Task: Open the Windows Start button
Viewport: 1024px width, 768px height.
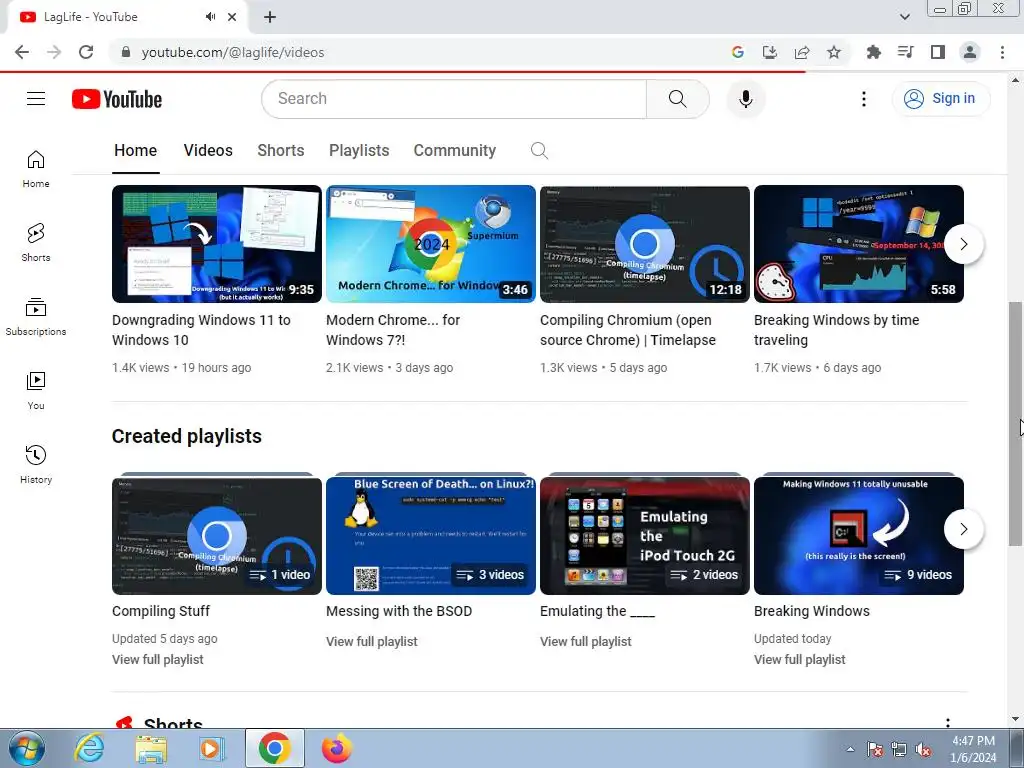Action: (26, 748)
